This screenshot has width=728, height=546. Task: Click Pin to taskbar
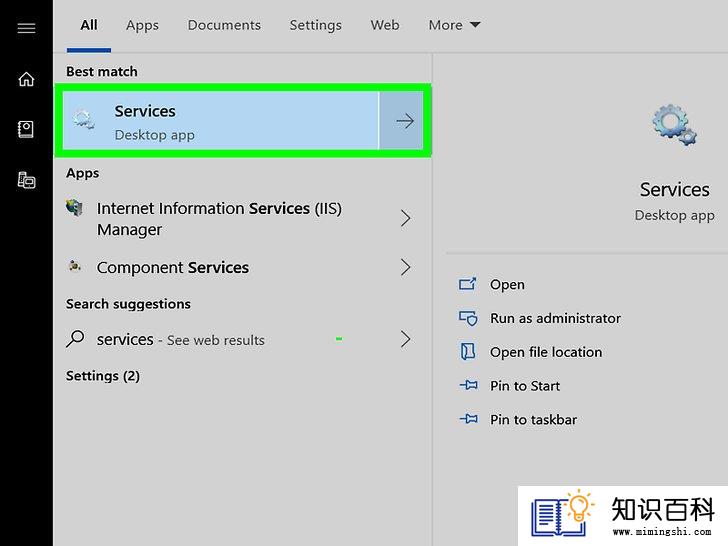pos(533,420)
